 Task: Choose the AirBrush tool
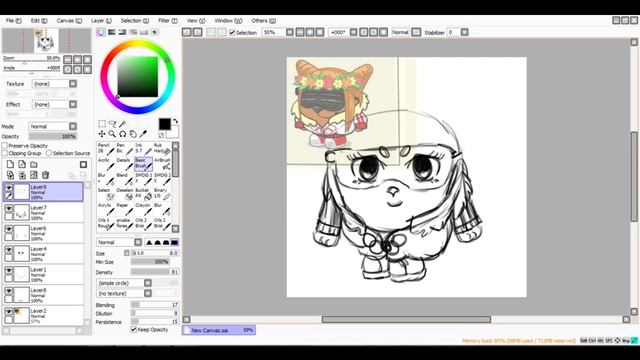click(162, 164)
